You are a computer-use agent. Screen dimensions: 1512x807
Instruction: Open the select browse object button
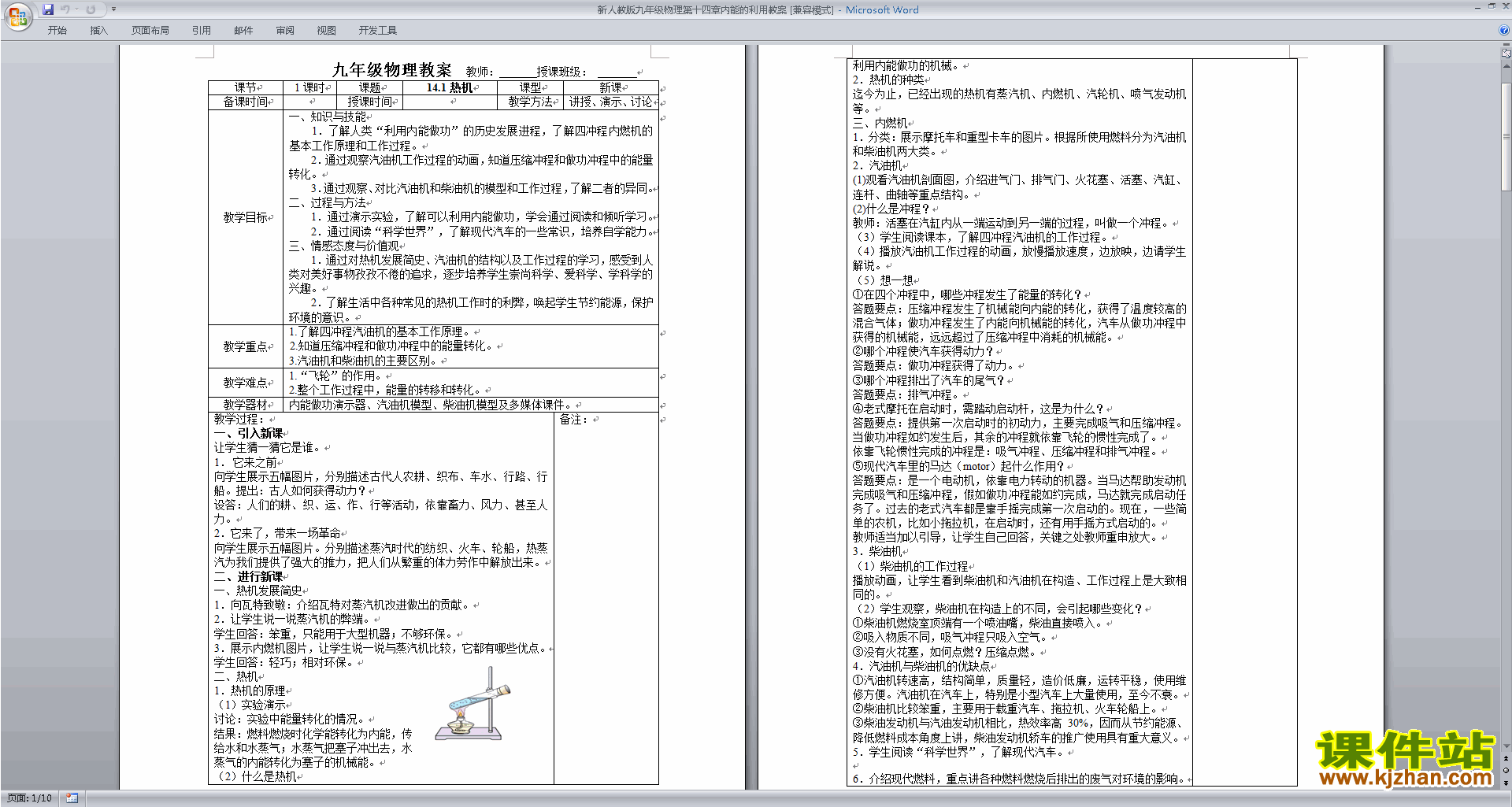(x=1506, y=771)
